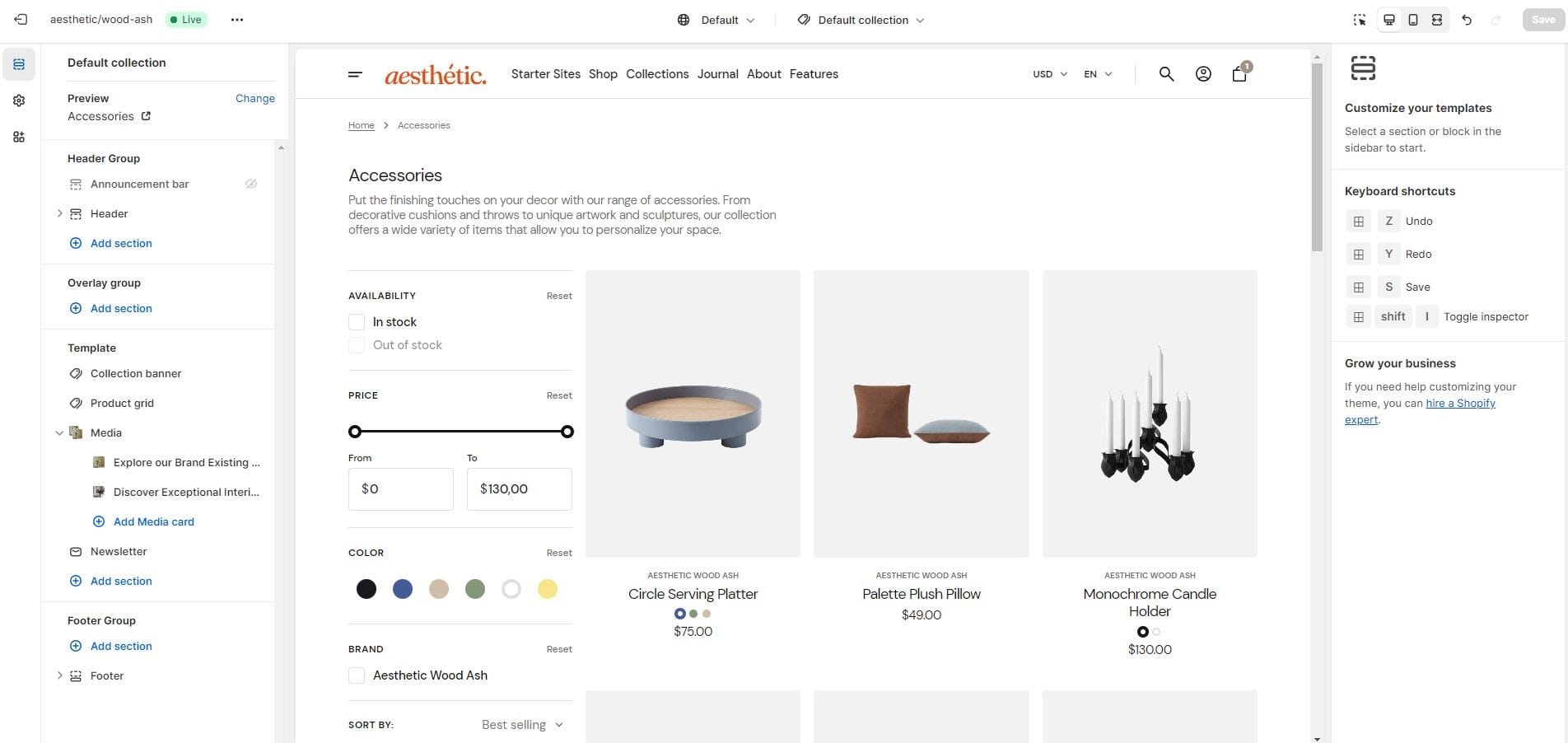Click the price From input field
This screenshot has width=1568, height=743.
click(401, 489)
